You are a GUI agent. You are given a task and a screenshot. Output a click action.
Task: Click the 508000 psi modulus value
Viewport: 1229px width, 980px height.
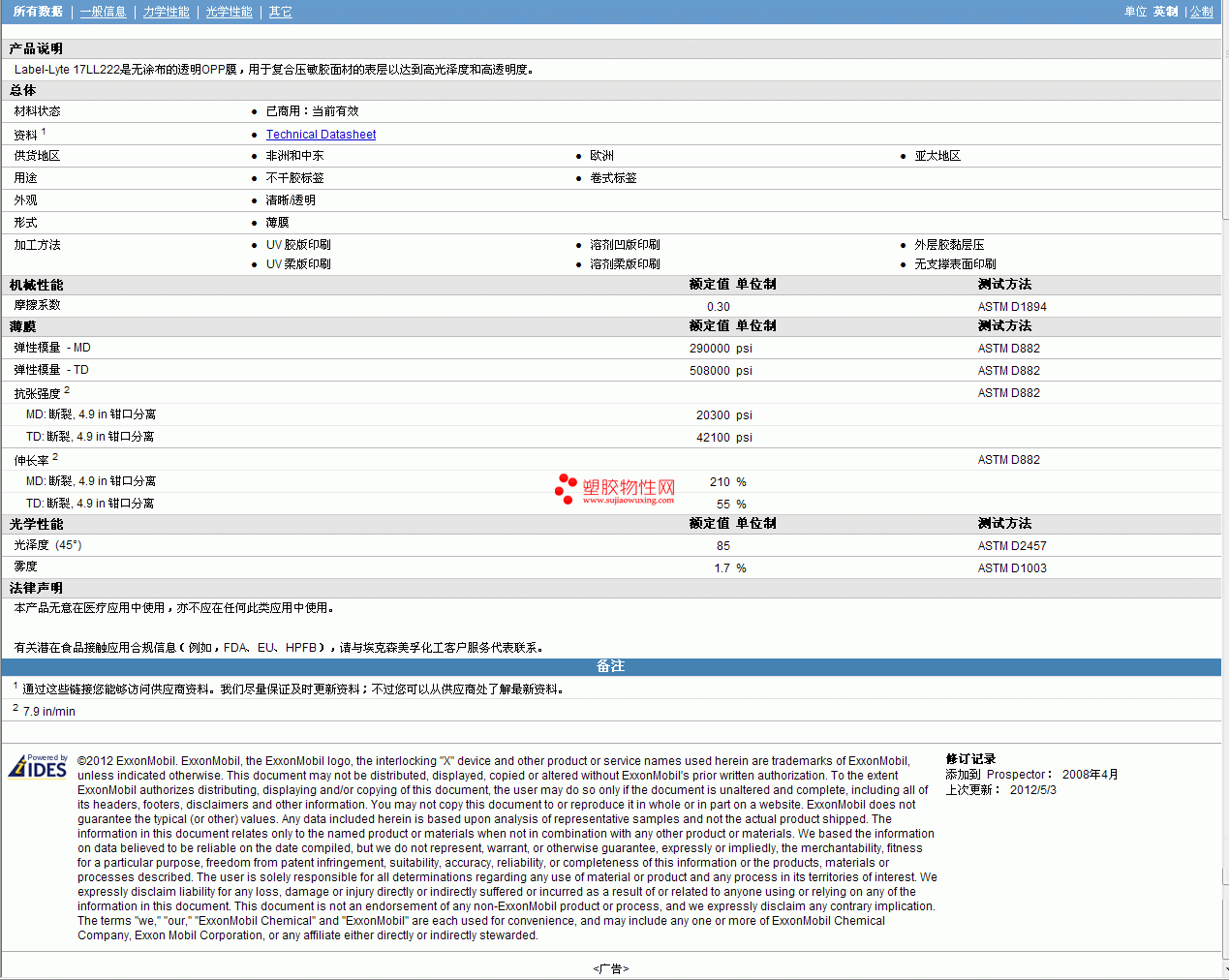click(x=721, y=371)
